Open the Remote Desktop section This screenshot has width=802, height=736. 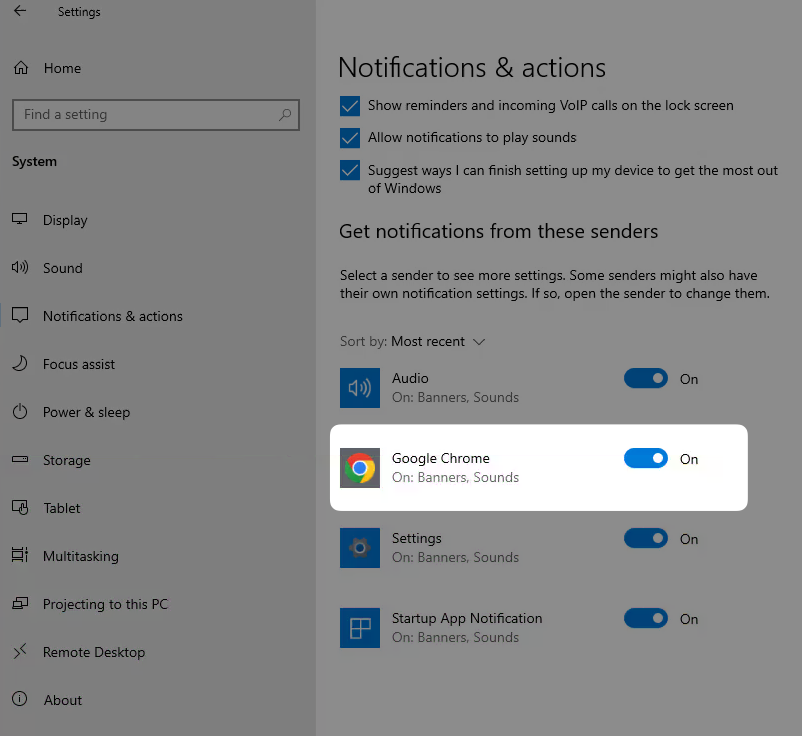[x=93, y=652]
